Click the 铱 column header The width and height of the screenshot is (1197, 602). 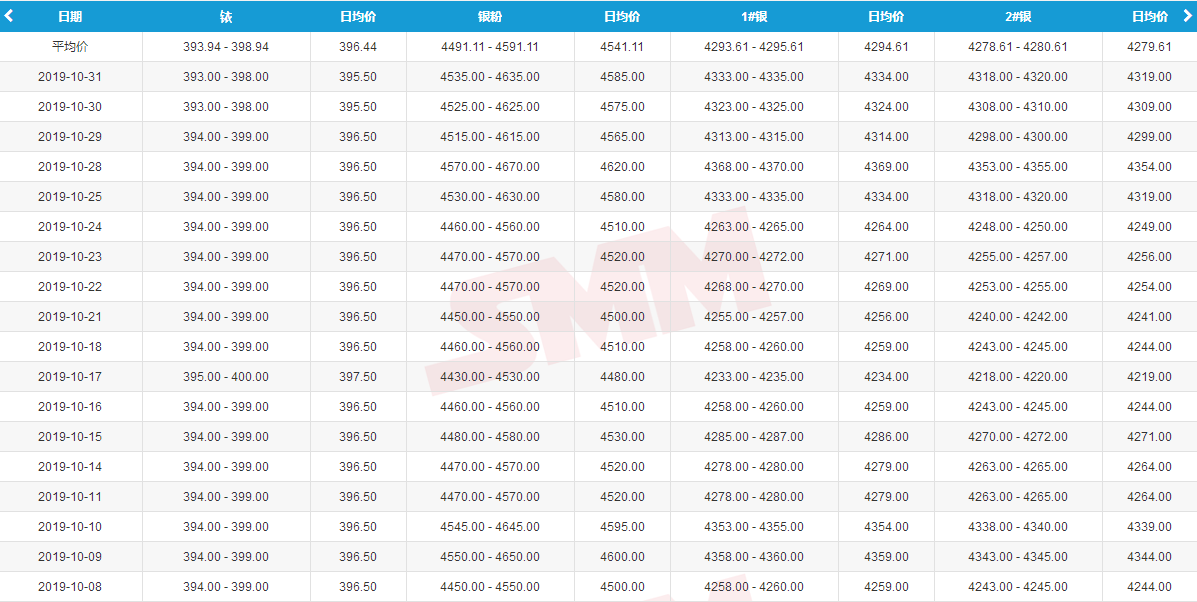pos(226,17)
